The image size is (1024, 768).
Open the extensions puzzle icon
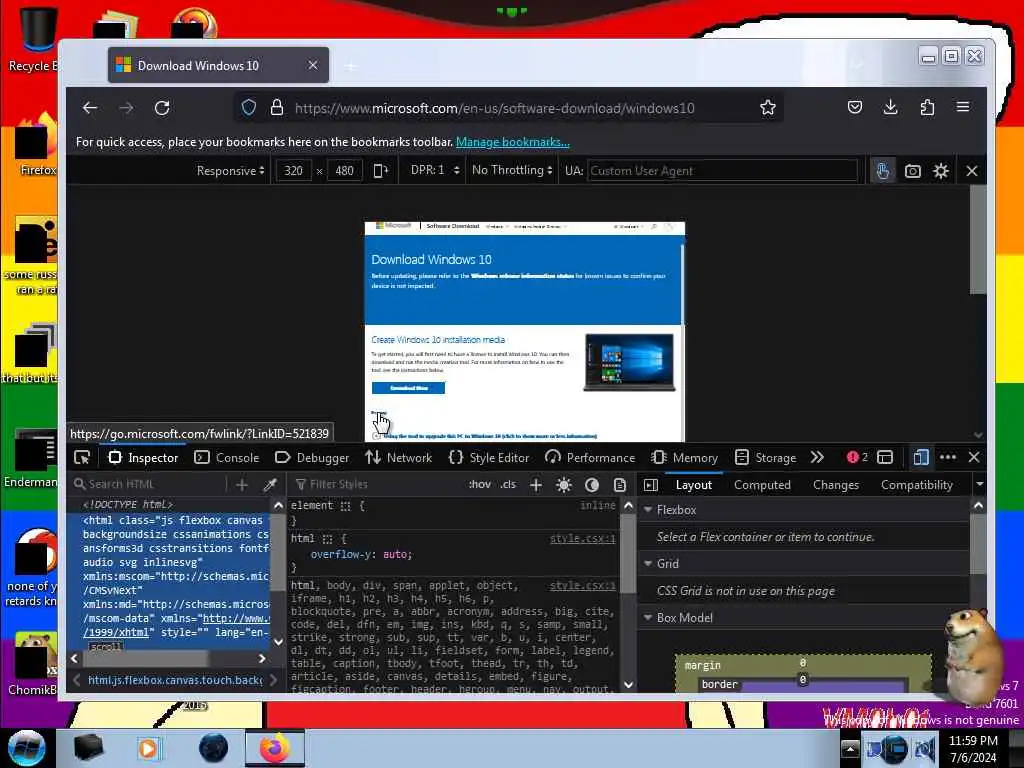(x=927, y=108)
